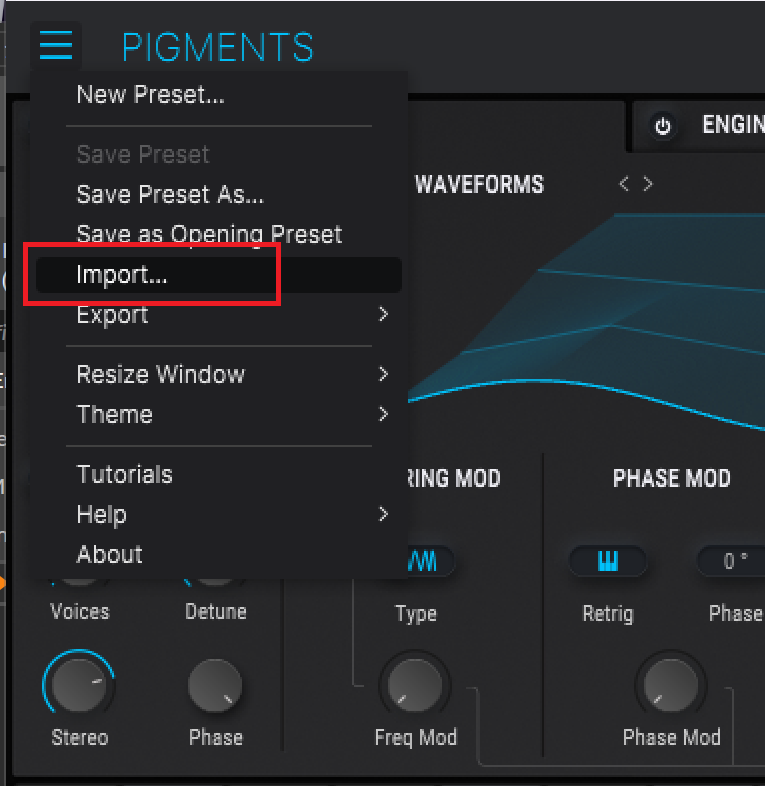765x786 pixels.
Task: Toggle the Engine power button
Action: pyautogui.click(x=663, y=126)
